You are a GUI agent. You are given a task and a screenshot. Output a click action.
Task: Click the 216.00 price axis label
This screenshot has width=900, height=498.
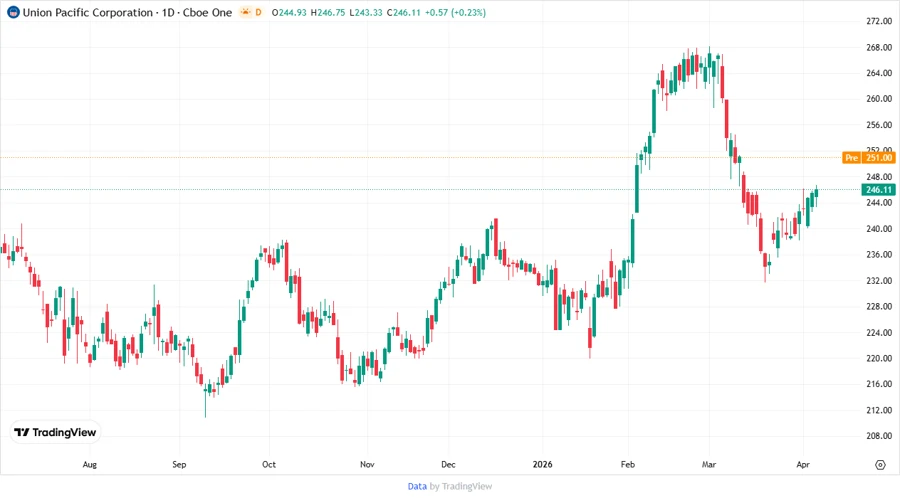click(879, 384)
